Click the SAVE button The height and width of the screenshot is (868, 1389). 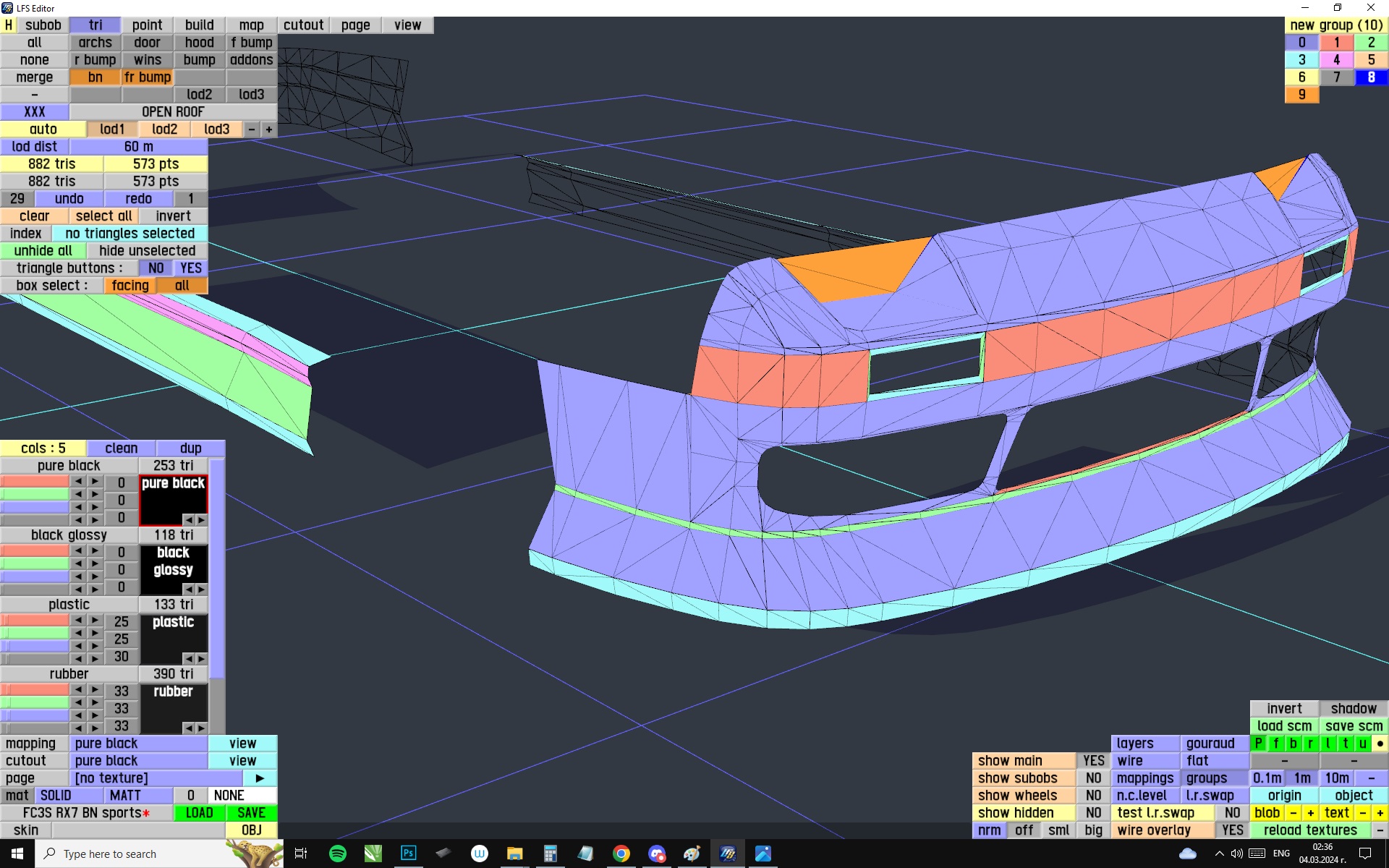click(x=251, y=813)
